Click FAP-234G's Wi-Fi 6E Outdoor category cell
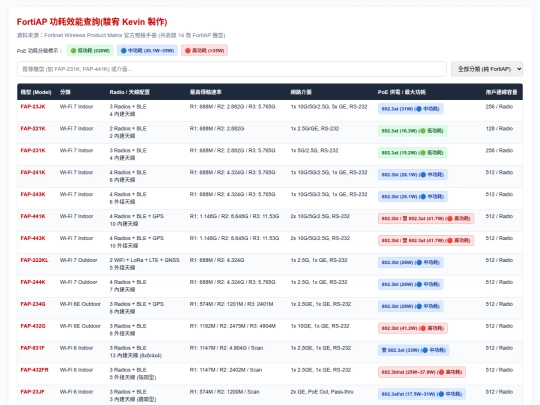 coord(80,304)
